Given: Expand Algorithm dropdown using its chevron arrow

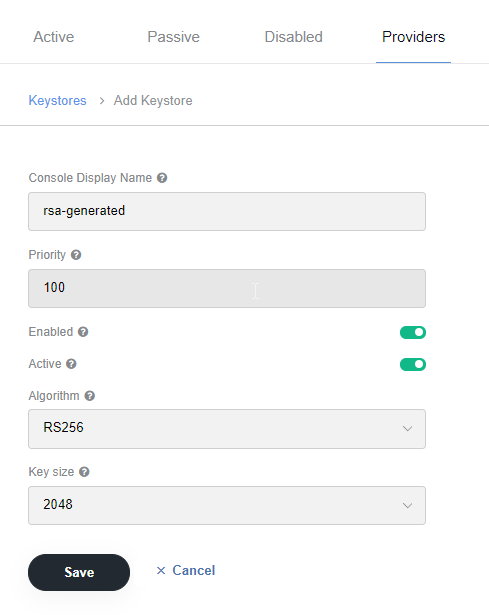Looking at the screenshot, I should tap(407, 429).
